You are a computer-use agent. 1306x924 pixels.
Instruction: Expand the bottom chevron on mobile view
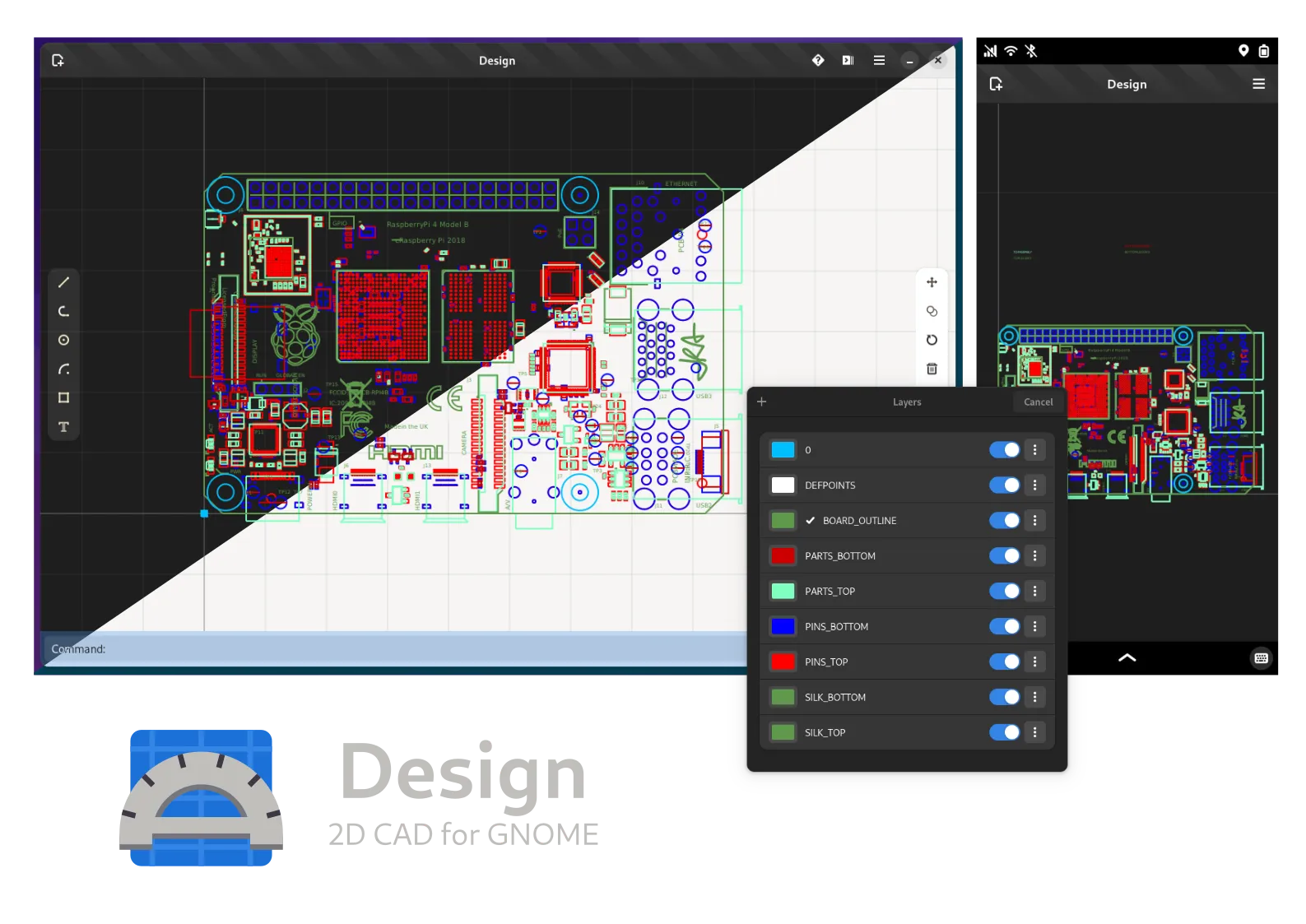(x=1127, y=657)
